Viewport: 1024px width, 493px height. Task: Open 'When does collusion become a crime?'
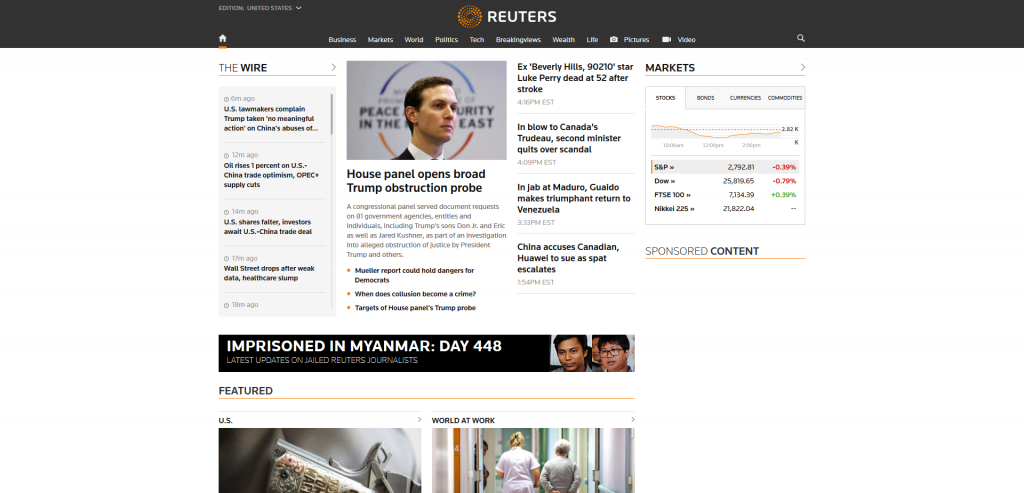(x=415, y=294)
